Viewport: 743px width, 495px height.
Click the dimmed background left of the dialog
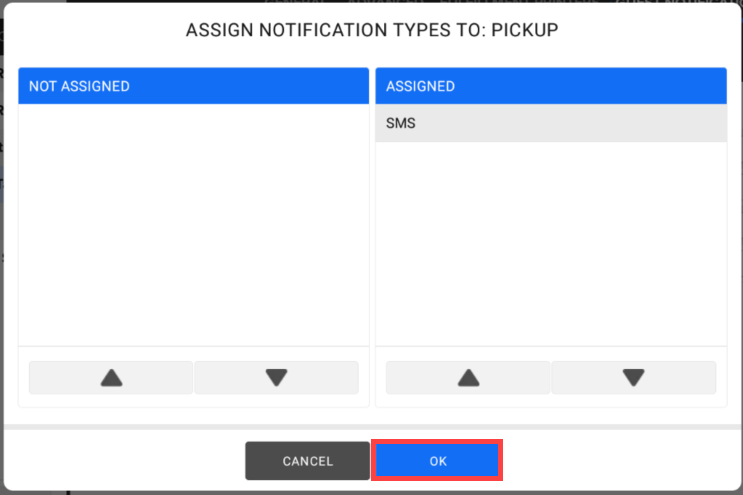(2, 300)
